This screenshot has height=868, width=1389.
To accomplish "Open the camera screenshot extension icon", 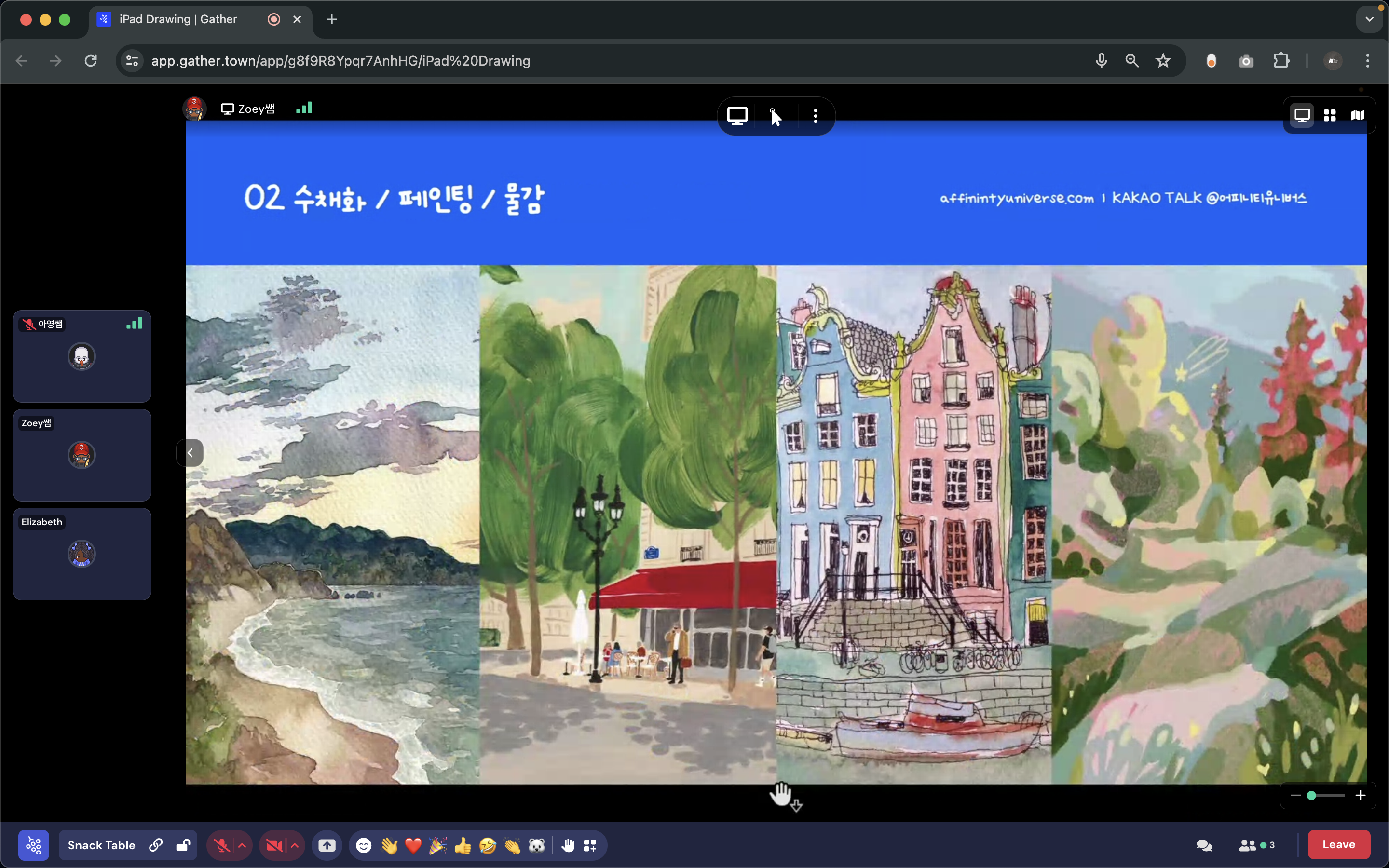I will tap(1246, 61).
